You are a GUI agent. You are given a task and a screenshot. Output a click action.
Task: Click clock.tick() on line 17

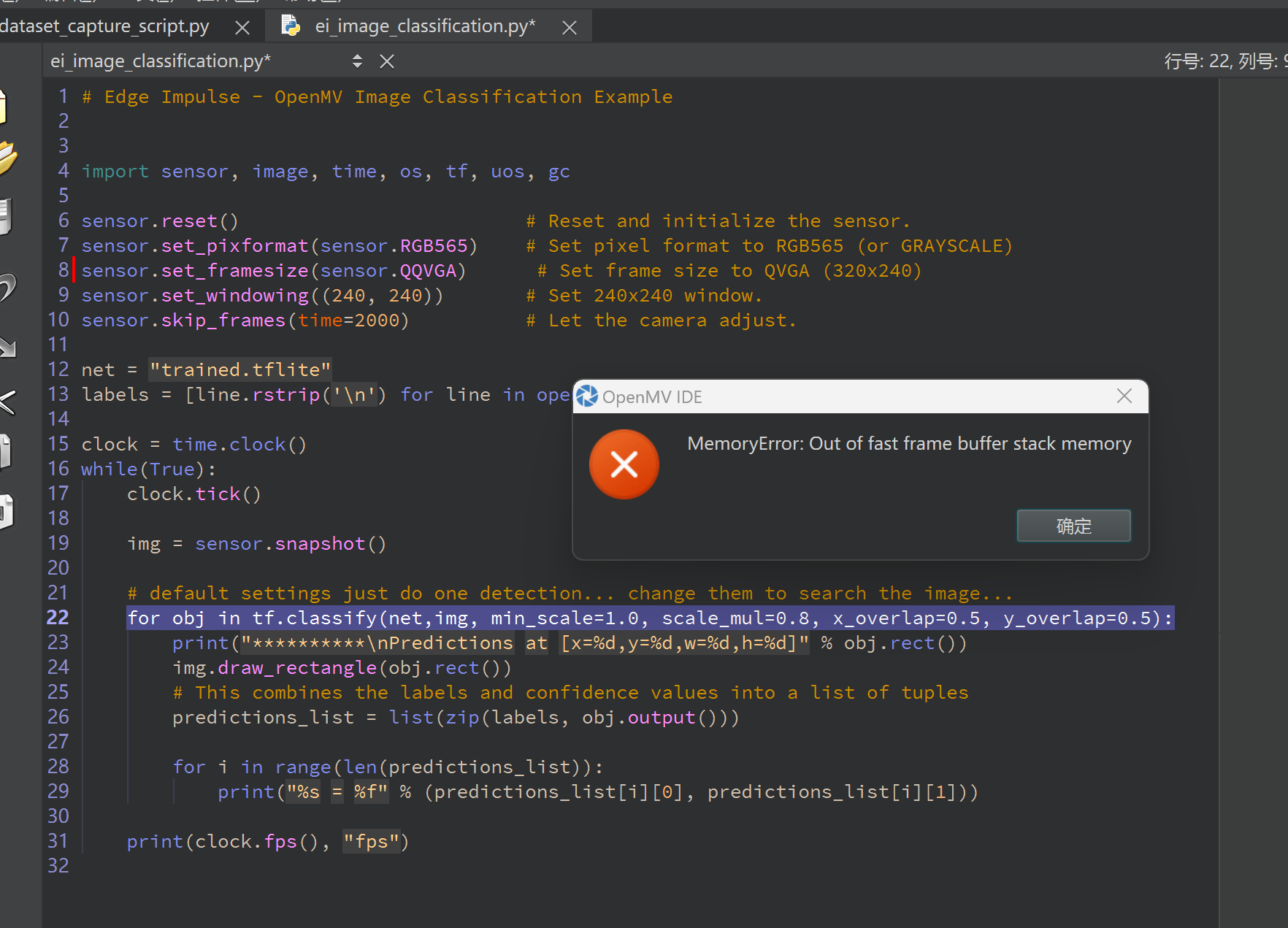[x=194, y=494]
